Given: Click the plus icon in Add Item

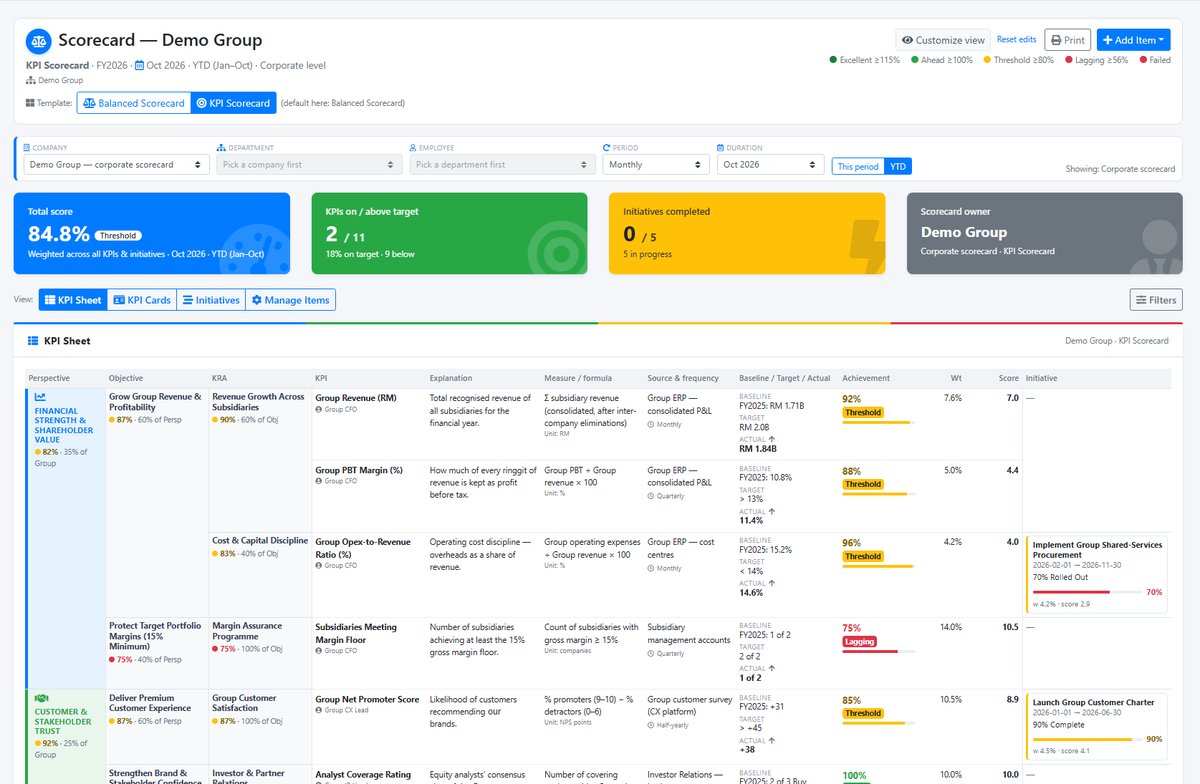Looking at the screenshot, I should coord(1108,40).
